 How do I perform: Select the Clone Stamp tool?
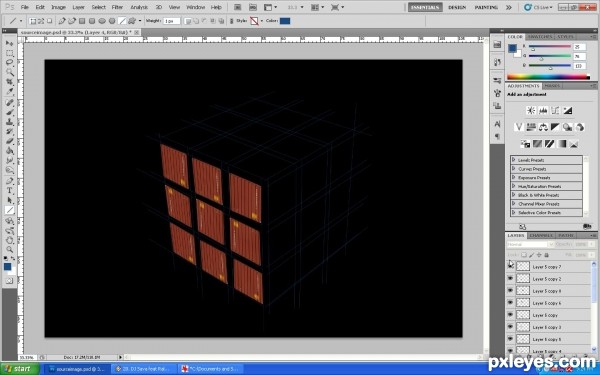[10, 122]
